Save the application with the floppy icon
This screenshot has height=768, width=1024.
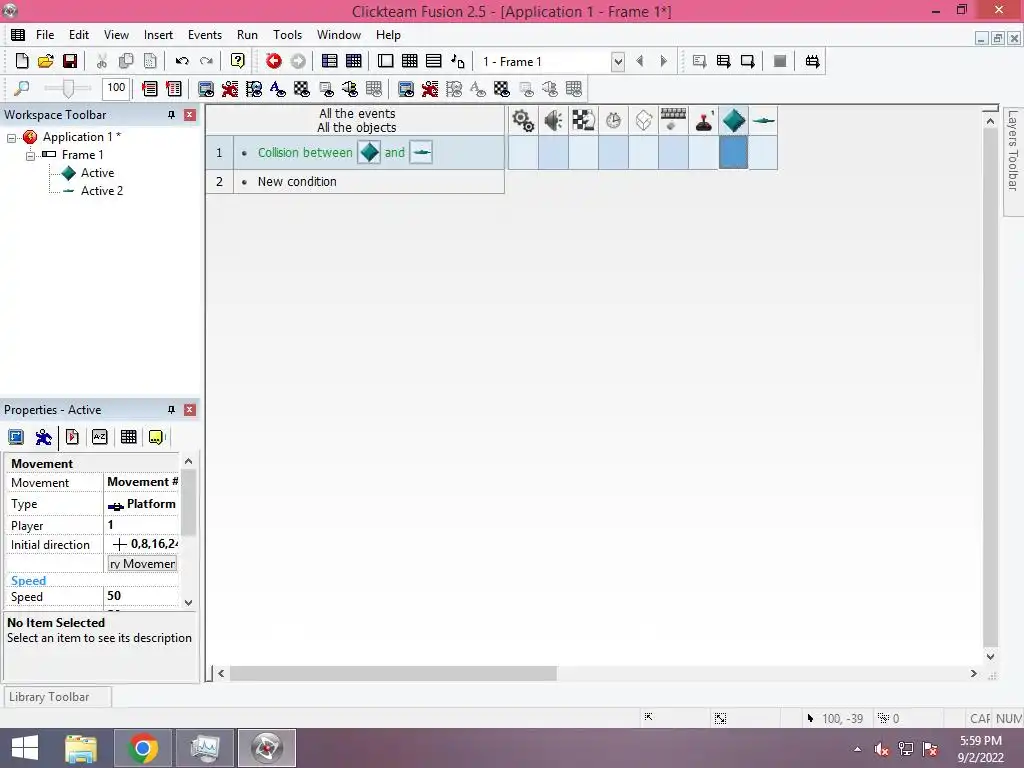[x=70, y=61]
